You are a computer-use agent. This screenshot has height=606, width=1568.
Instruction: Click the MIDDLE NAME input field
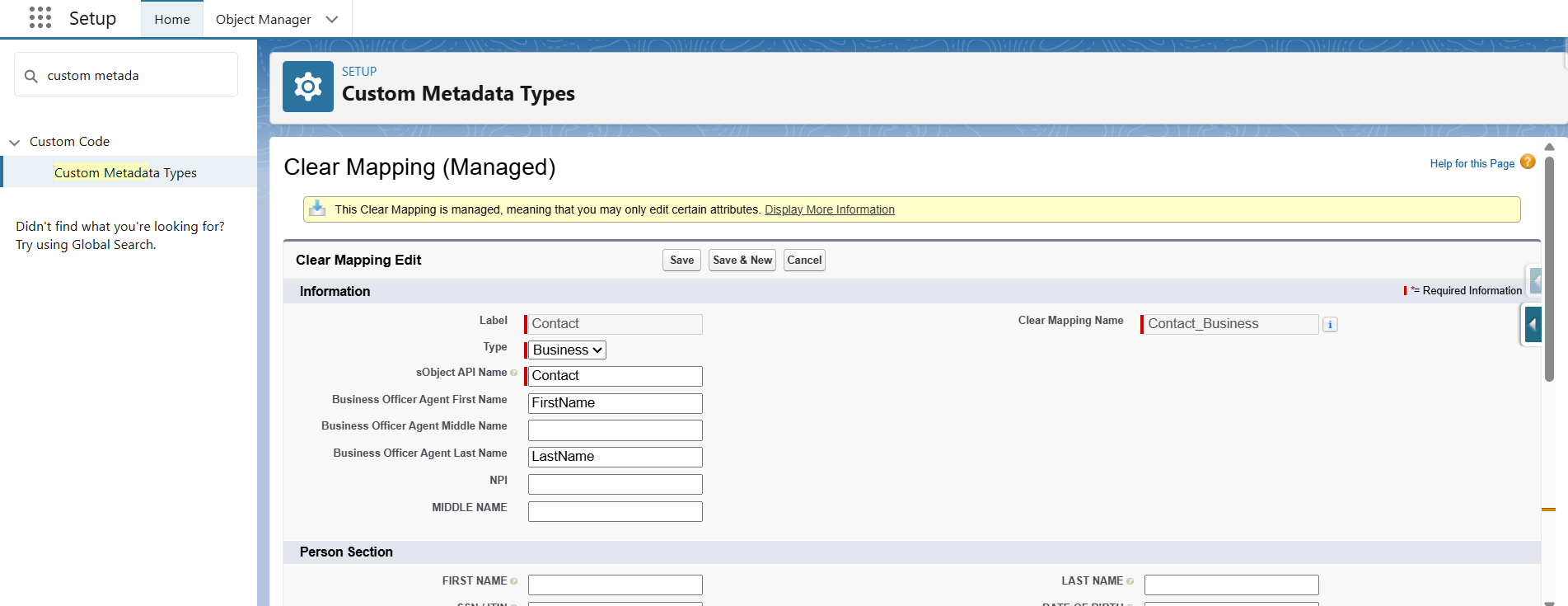click(x=615, y=511)
